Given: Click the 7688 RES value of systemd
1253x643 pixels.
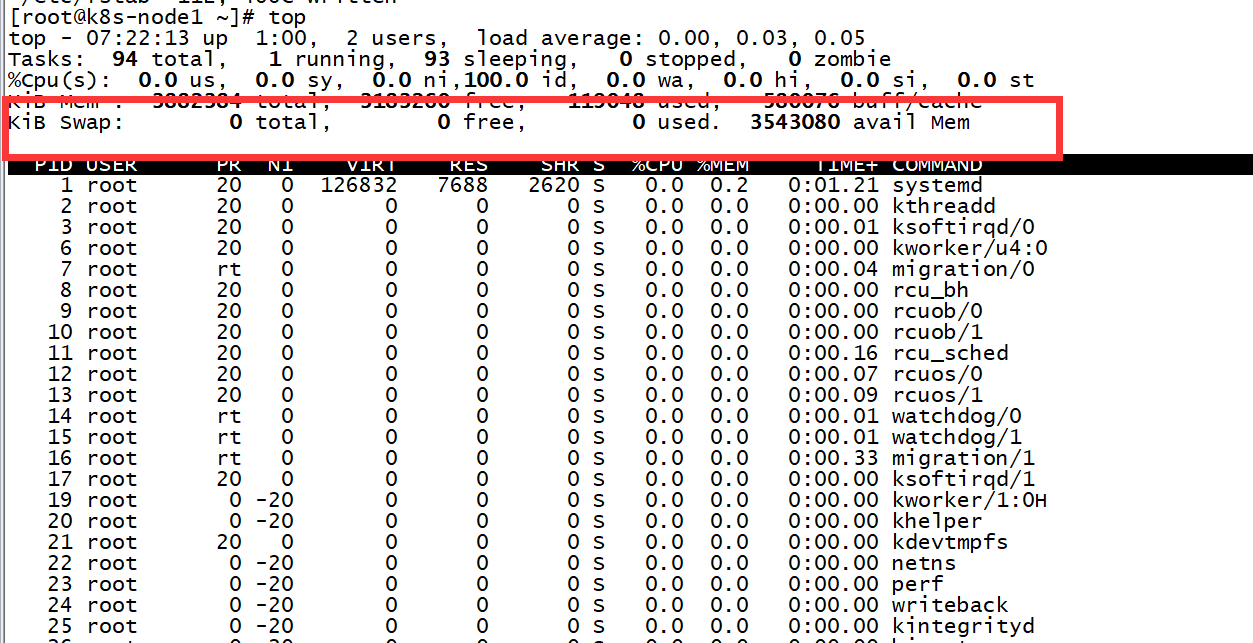Looking at the screenshot, I should 462,185.
